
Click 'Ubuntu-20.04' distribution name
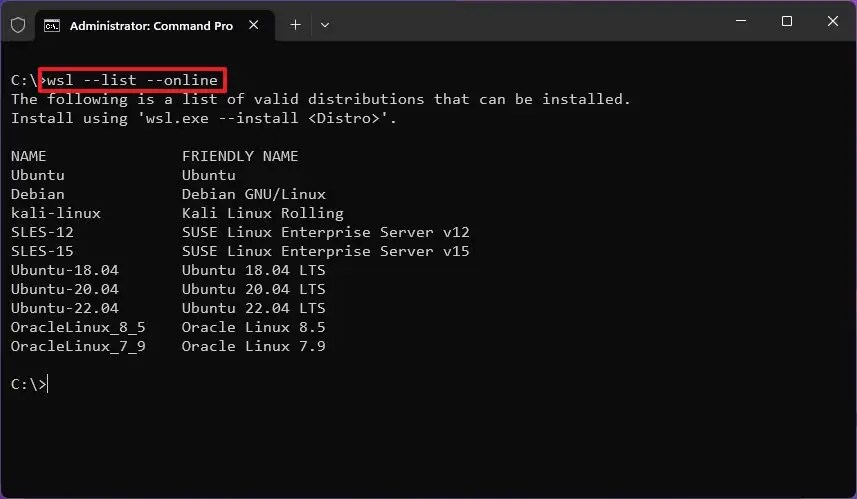tap(64, 289)
